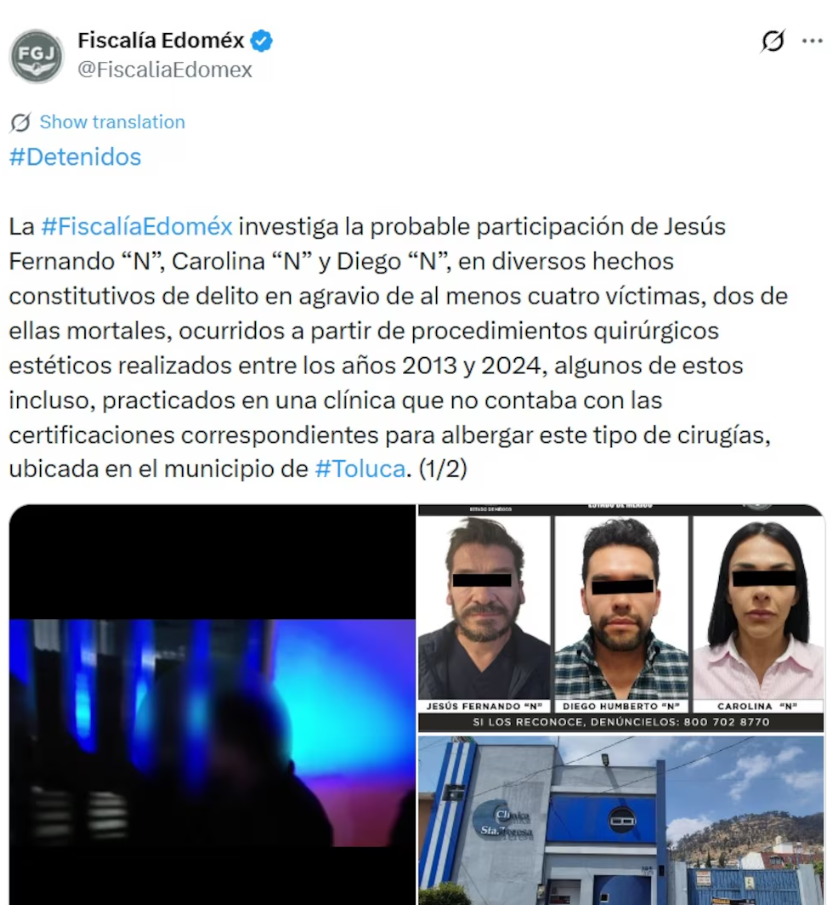Open the Grok icon at top right
The height and width of the screenshot is (905, 831).
coord(773,41)
